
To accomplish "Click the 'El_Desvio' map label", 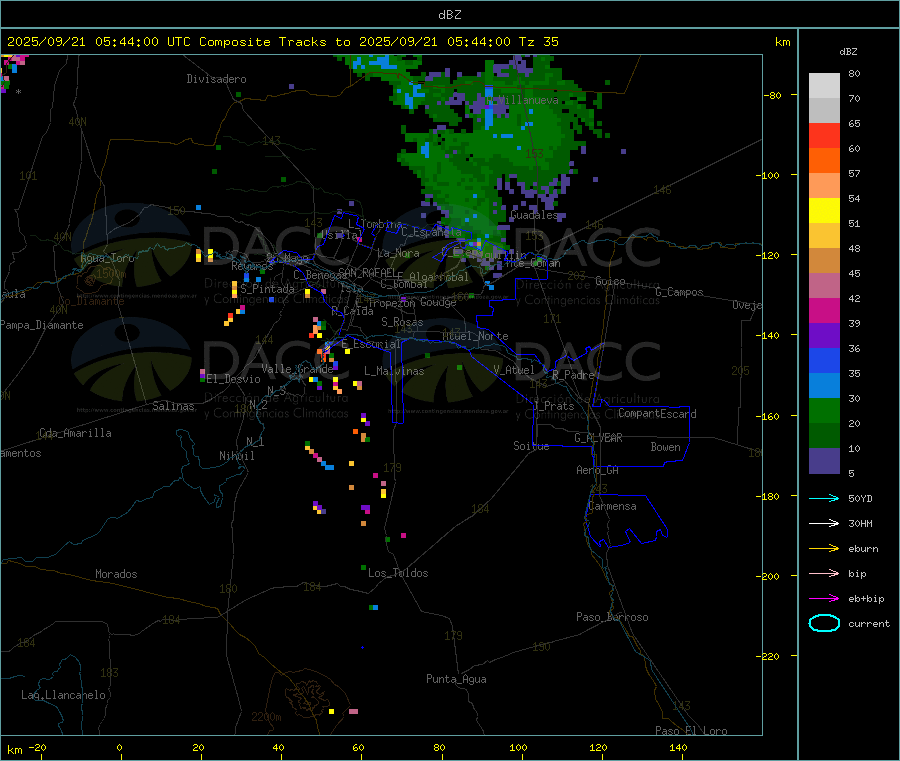I will click(x=233, y=379).
